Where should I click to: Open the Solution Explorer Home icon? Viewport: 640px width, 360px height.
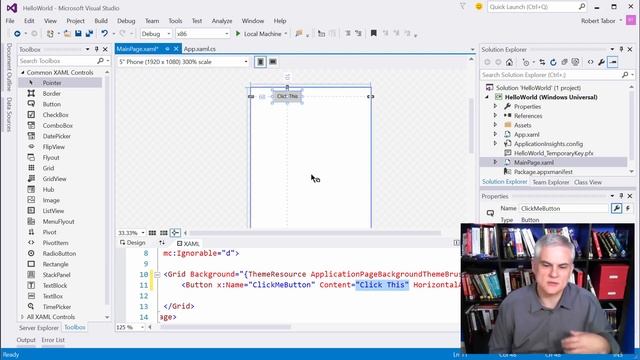click(509, 62)
